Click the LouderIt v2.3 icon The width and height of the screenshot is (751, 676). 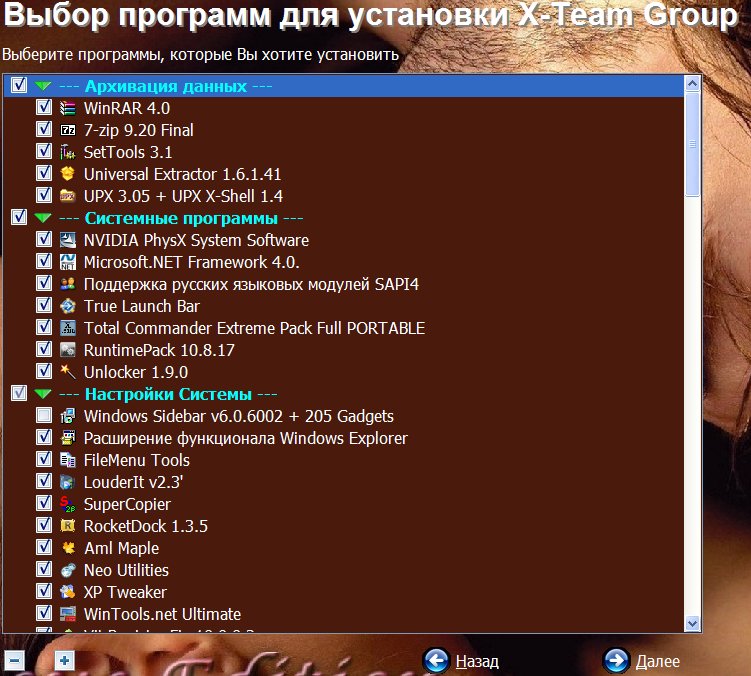tap(68, 482)
